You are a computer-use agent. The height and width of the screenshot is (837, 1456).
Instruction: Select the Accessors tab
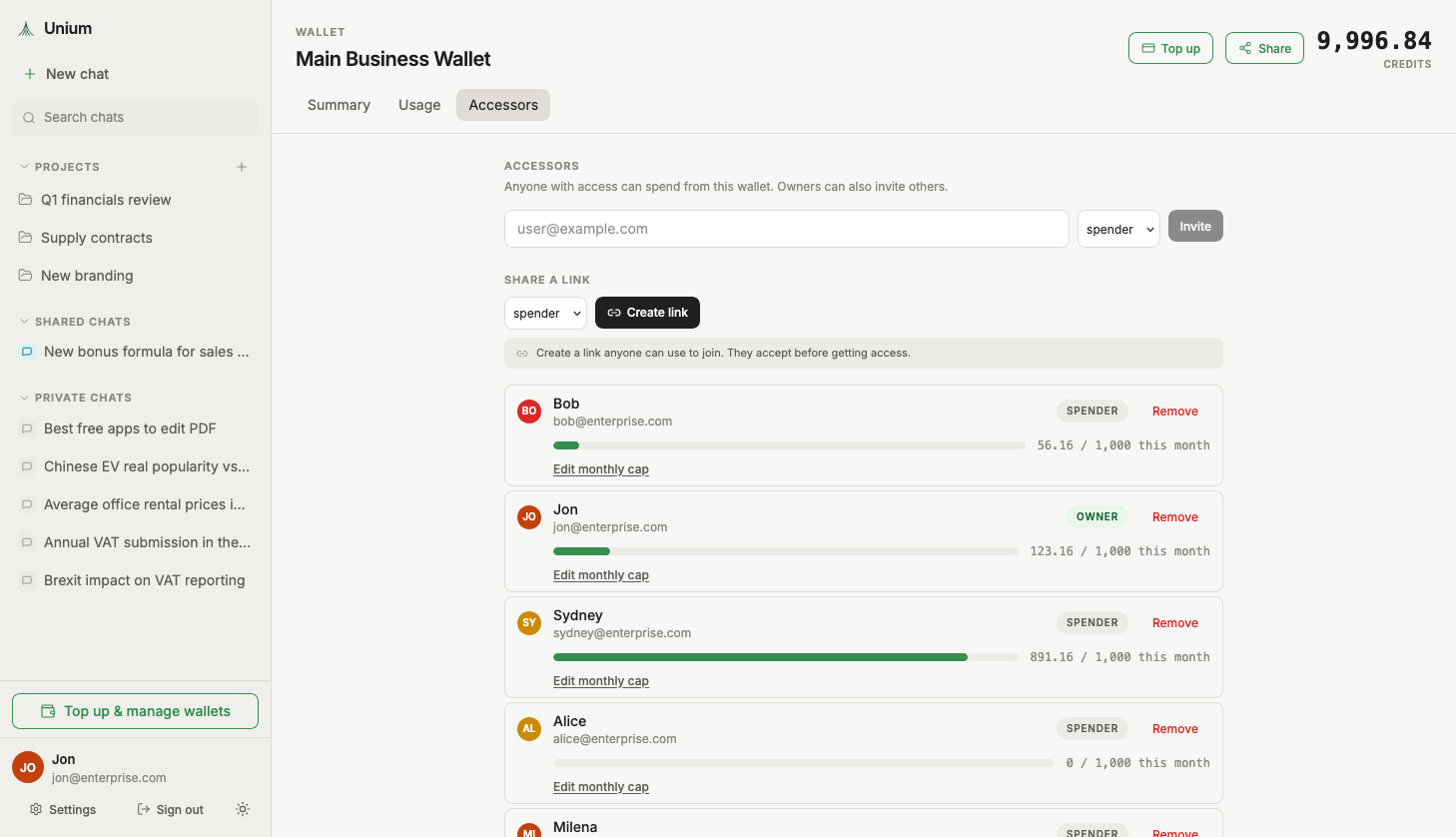point(503,105)
